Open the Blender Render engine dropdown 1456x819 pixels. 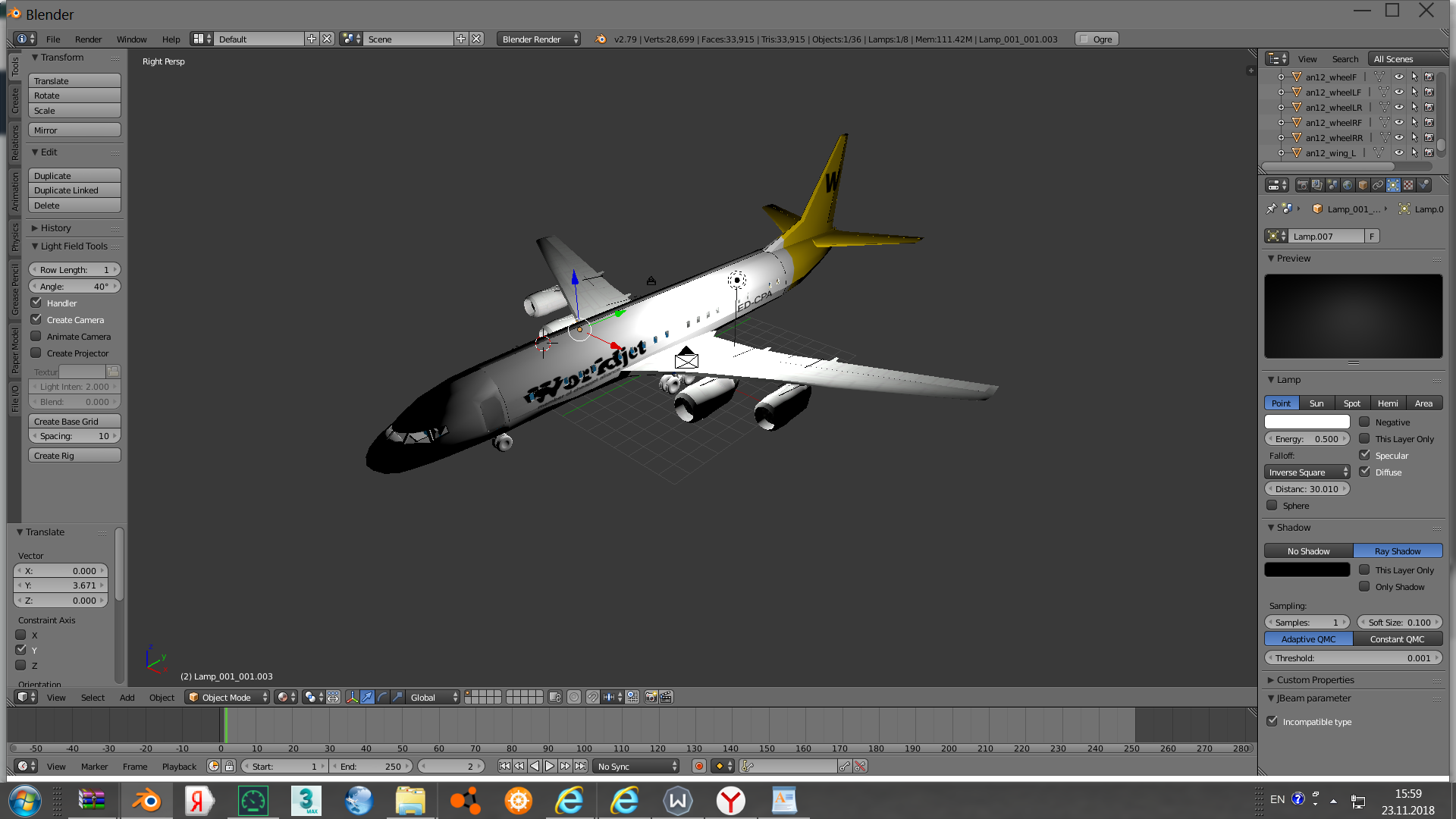[x=538, y=39]
